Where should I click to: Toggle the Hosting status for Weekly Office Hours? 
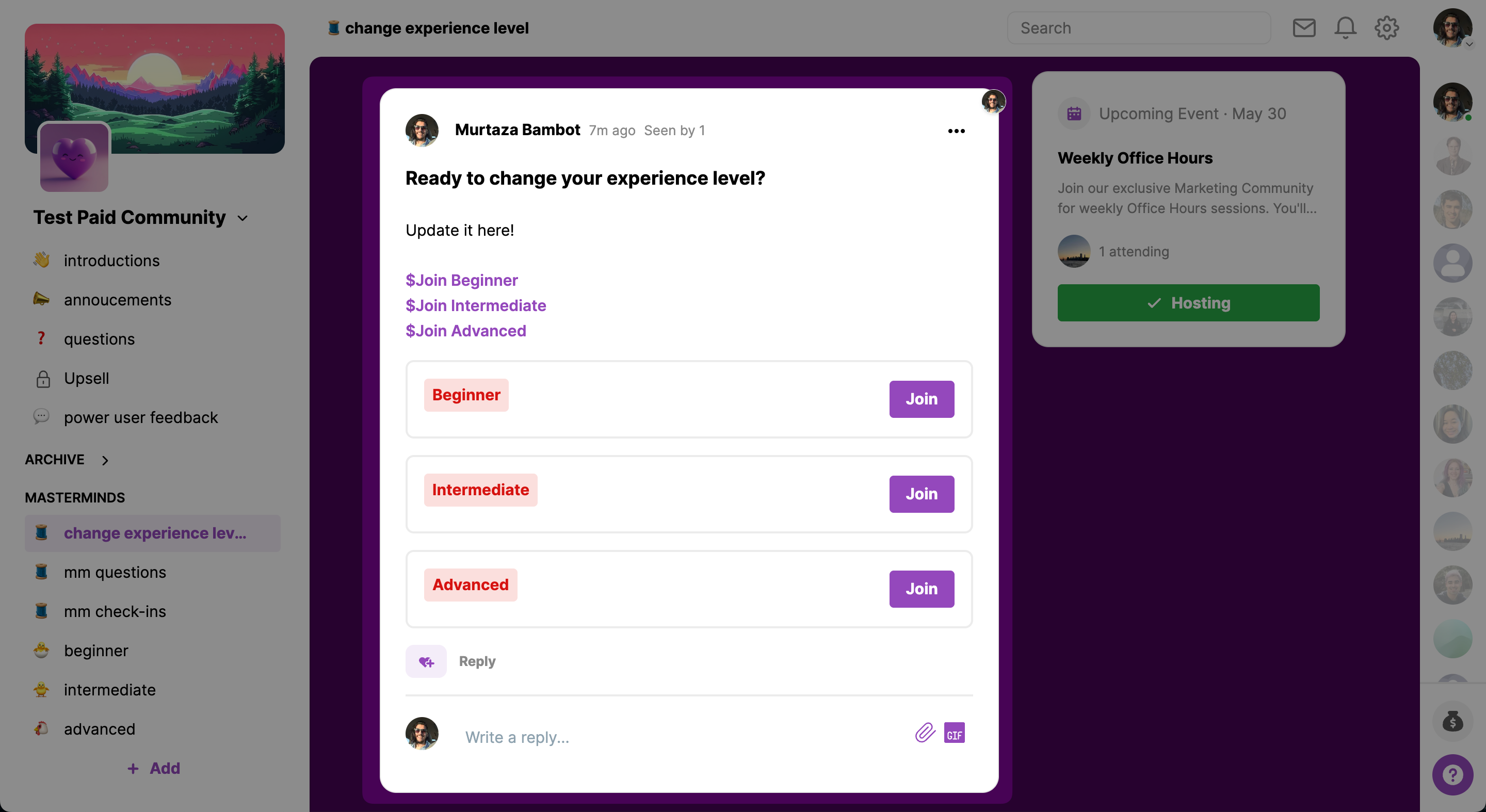click(x=1188, y=303)
